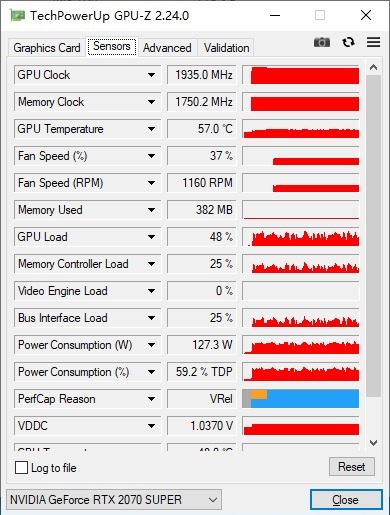Expand the PerfCap Reason dropdown arrow
The image size is (390, 515).
coord(151,399)
